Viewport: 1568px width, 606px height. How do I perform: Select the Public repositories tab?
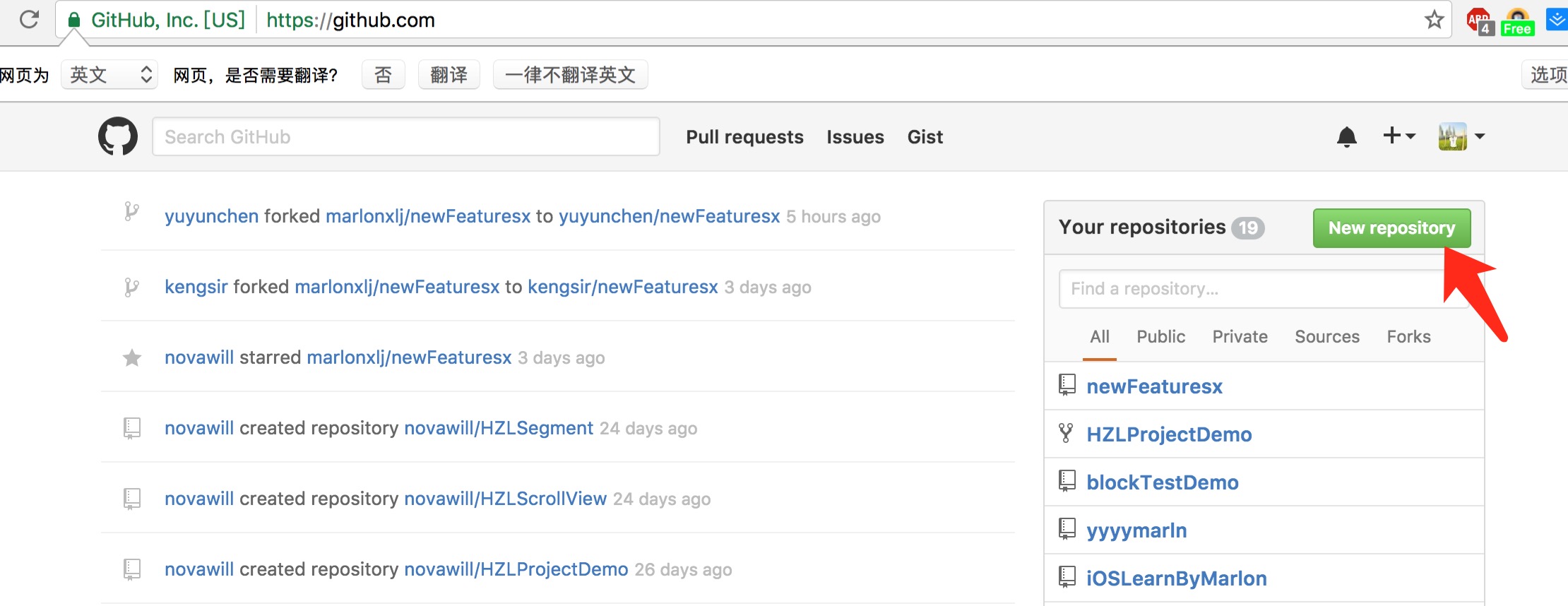click(1161, 337)
